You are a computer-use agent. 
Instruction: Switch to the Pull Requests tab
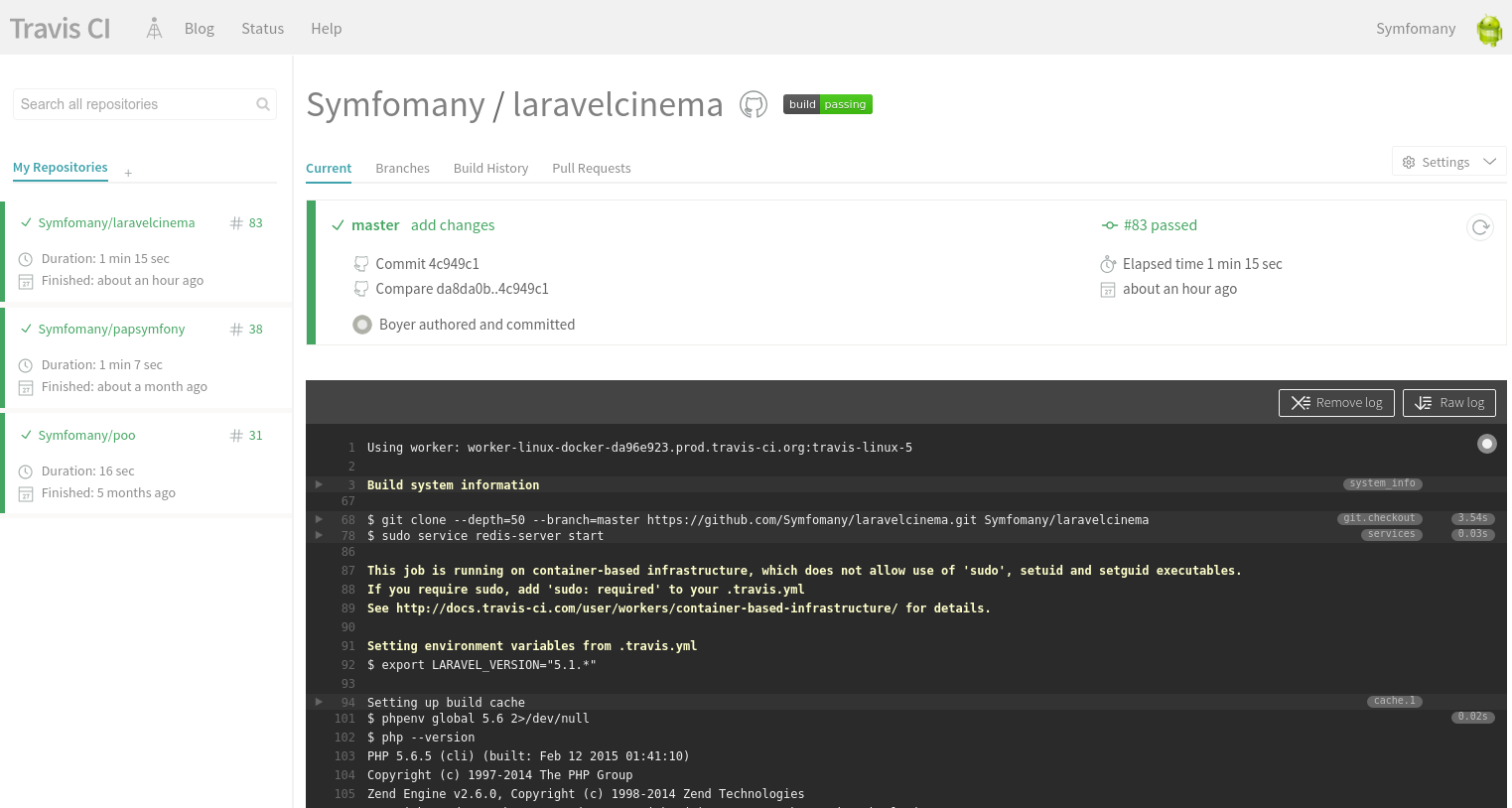(592, 169)
